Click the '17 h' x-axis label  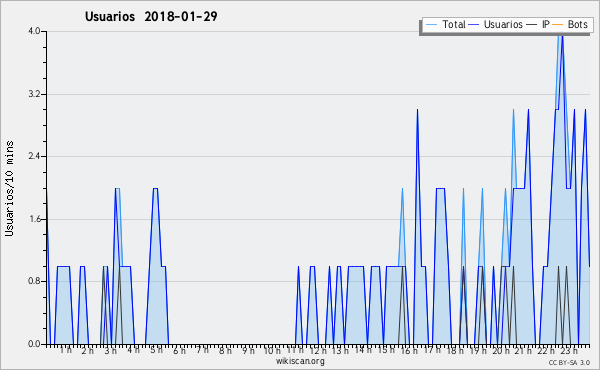point(432,350)
